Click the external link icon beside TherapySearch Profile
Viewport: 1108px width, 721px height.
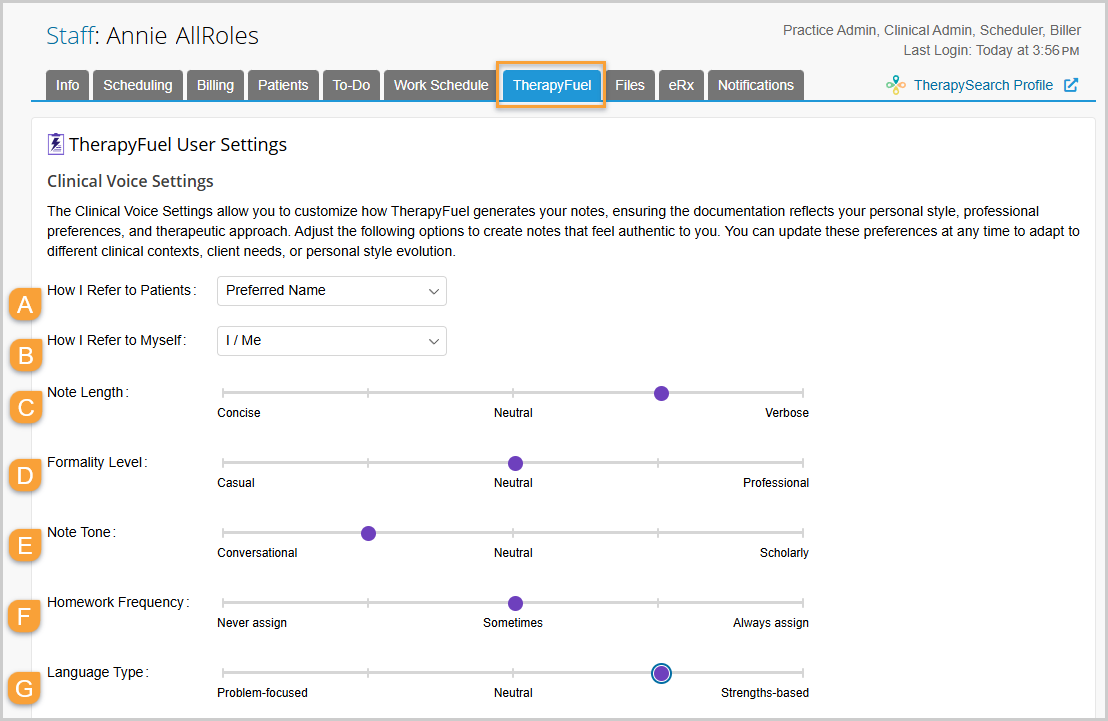coord(1071,85)
